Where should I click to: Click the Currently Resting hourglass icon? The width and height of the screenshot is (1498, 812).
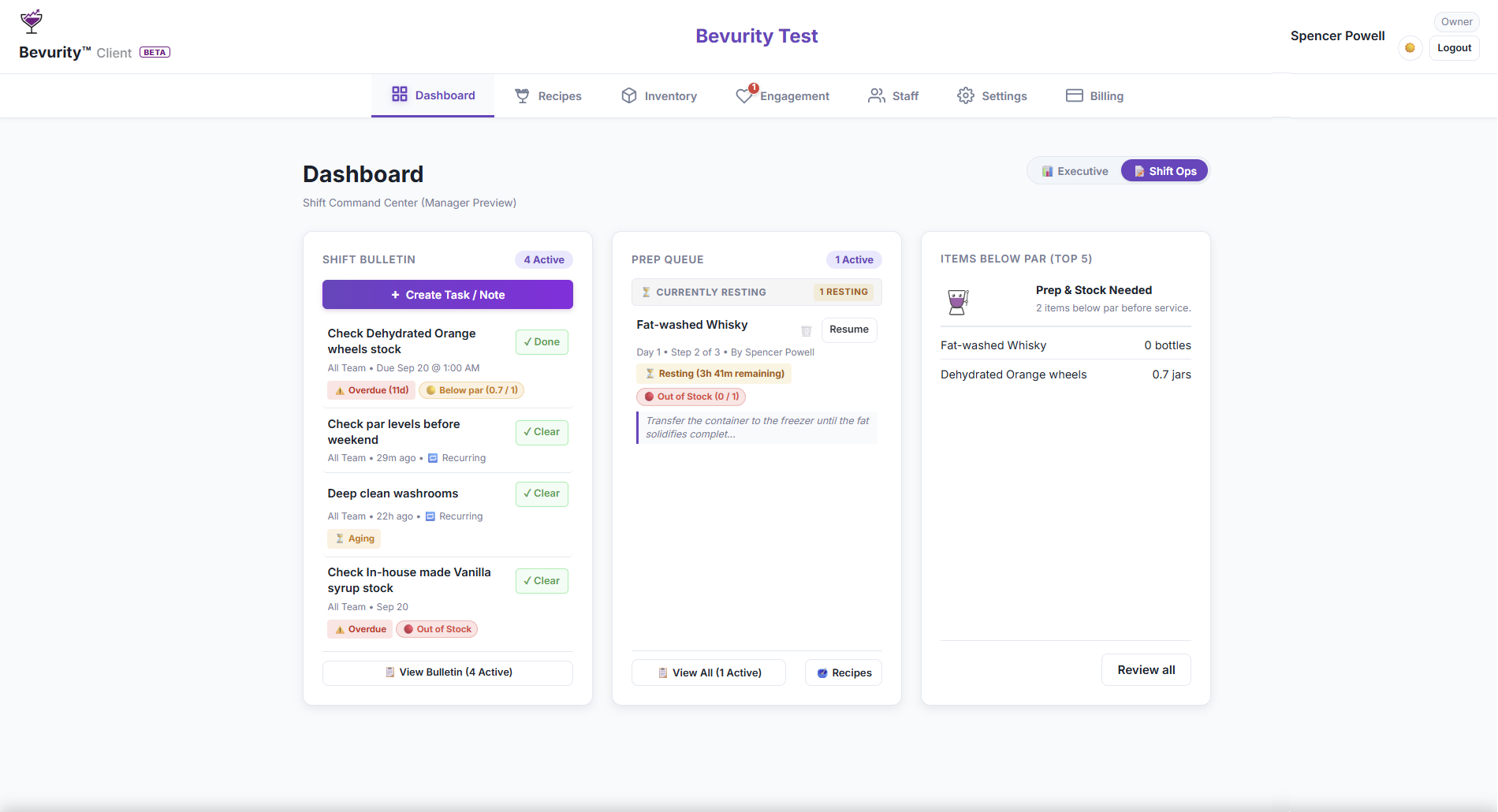(x=646, y=292)
